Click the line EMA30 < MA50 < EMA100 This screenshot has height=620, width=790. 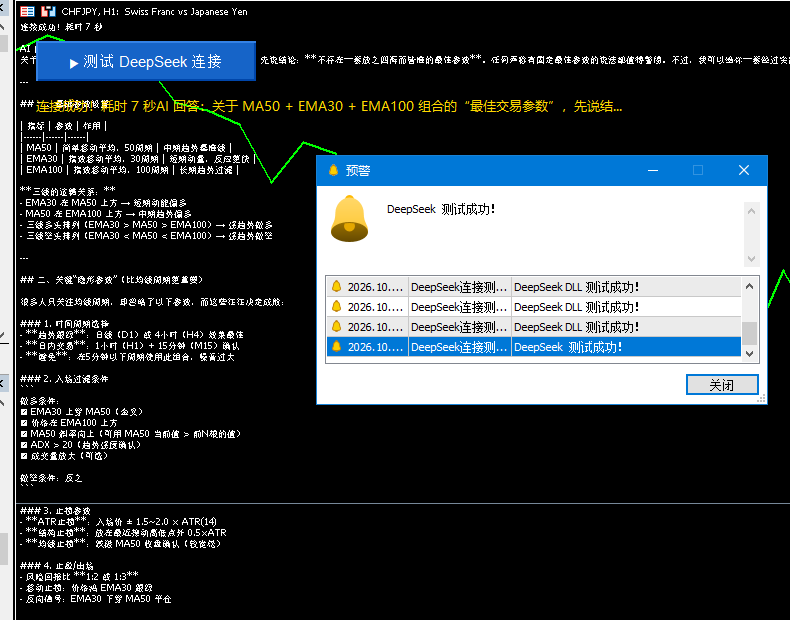(147, 236)
